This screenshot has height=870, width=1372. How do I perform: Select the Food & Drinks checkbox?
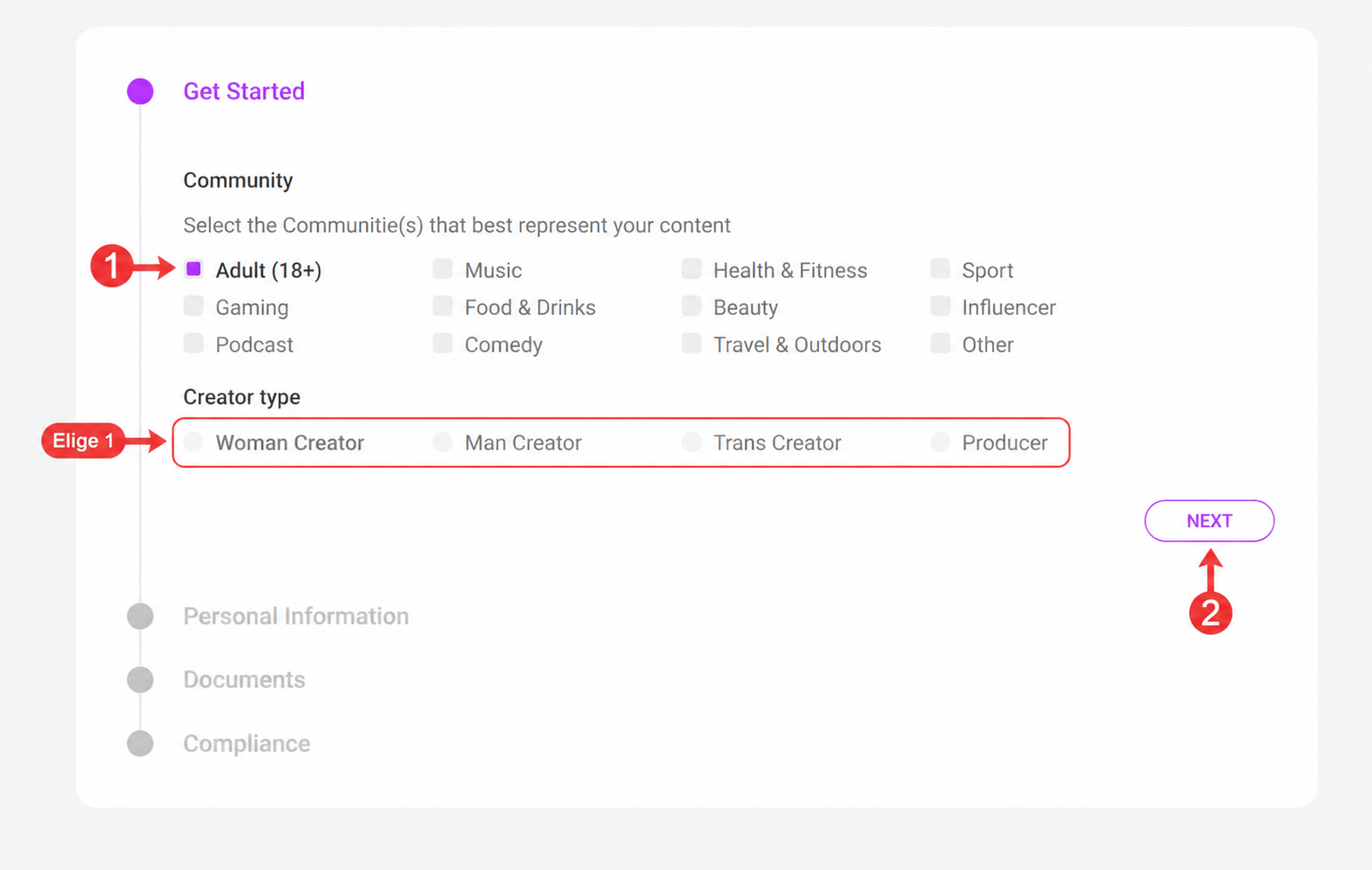click(x=443, y=306)
